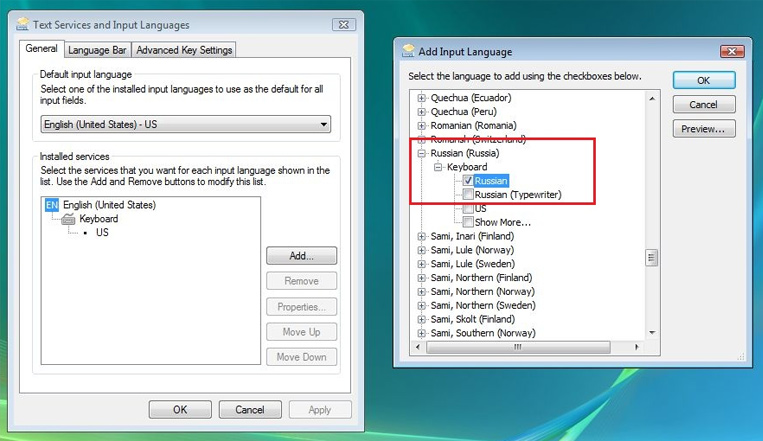Click the Add Input Language title icon
This screenshot has width=763, height=441.
[408, 51]
